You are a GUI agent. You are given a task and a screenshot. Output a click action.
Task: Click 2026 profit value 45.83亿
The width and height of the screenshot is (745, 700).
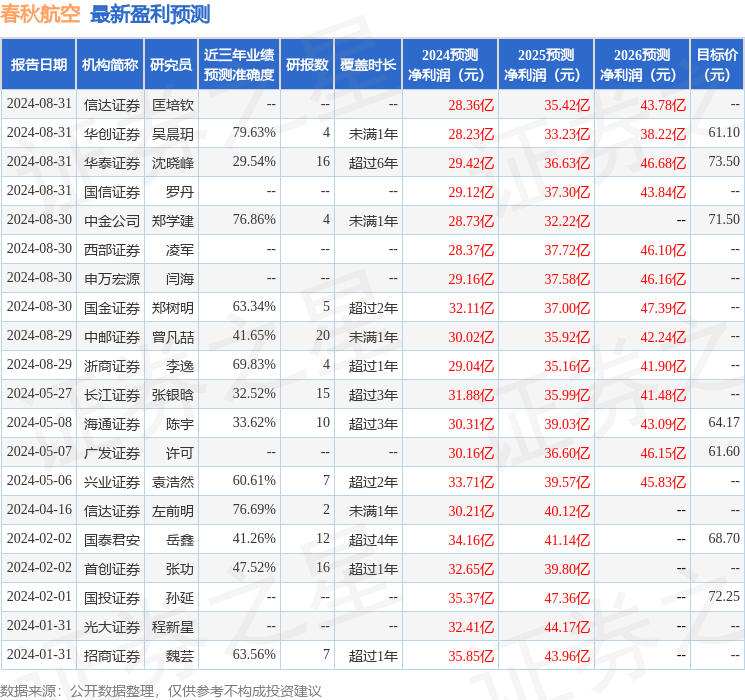[x=663, y=482]
